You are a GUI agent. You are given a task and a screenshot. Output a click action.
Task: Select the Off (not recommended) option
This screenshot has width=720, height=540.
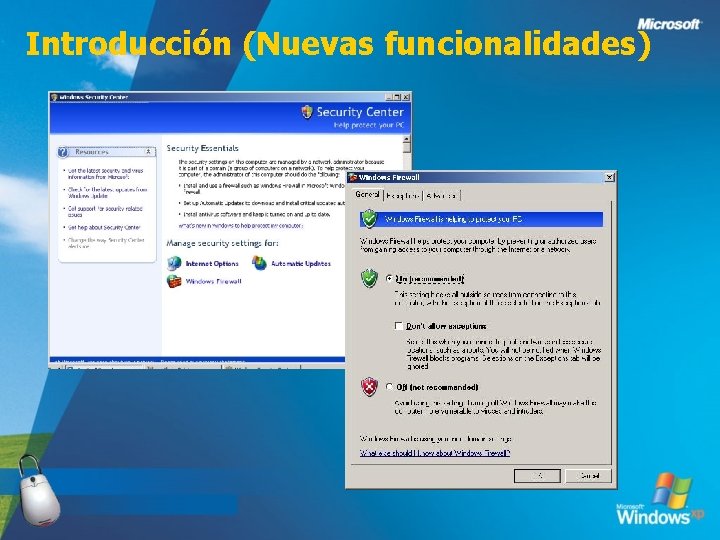(x=389, y=387)
